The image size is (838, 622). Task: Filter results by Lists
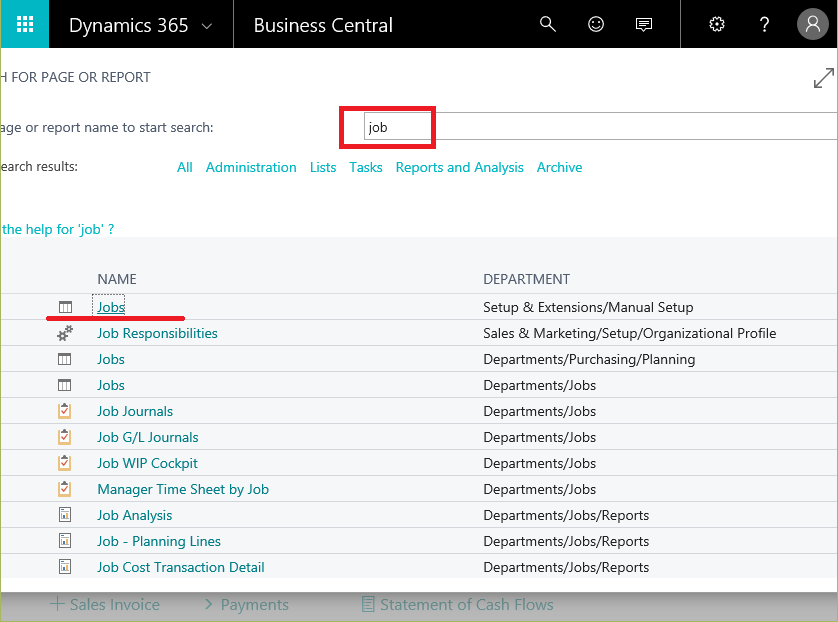pos(323,167)
